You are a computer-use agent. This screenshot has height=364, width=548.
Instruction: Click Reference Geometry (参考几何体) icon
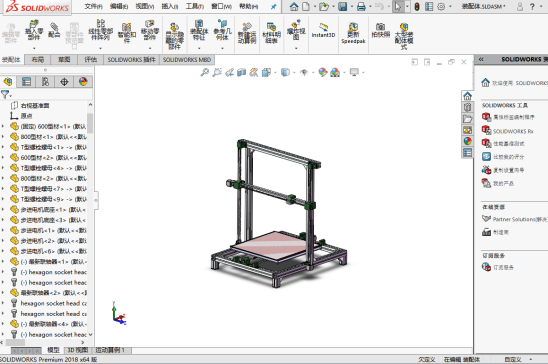223,30
